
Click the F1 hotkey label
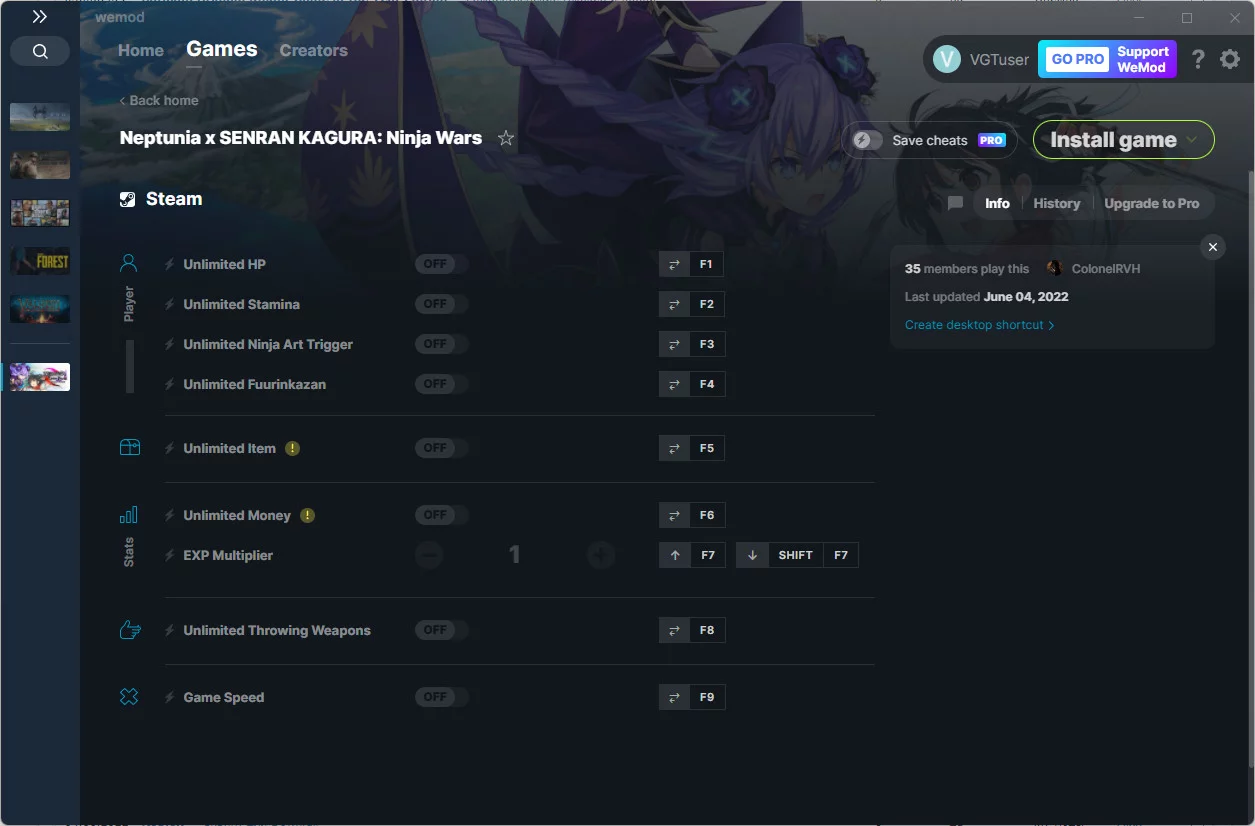(x=706, y=264)
